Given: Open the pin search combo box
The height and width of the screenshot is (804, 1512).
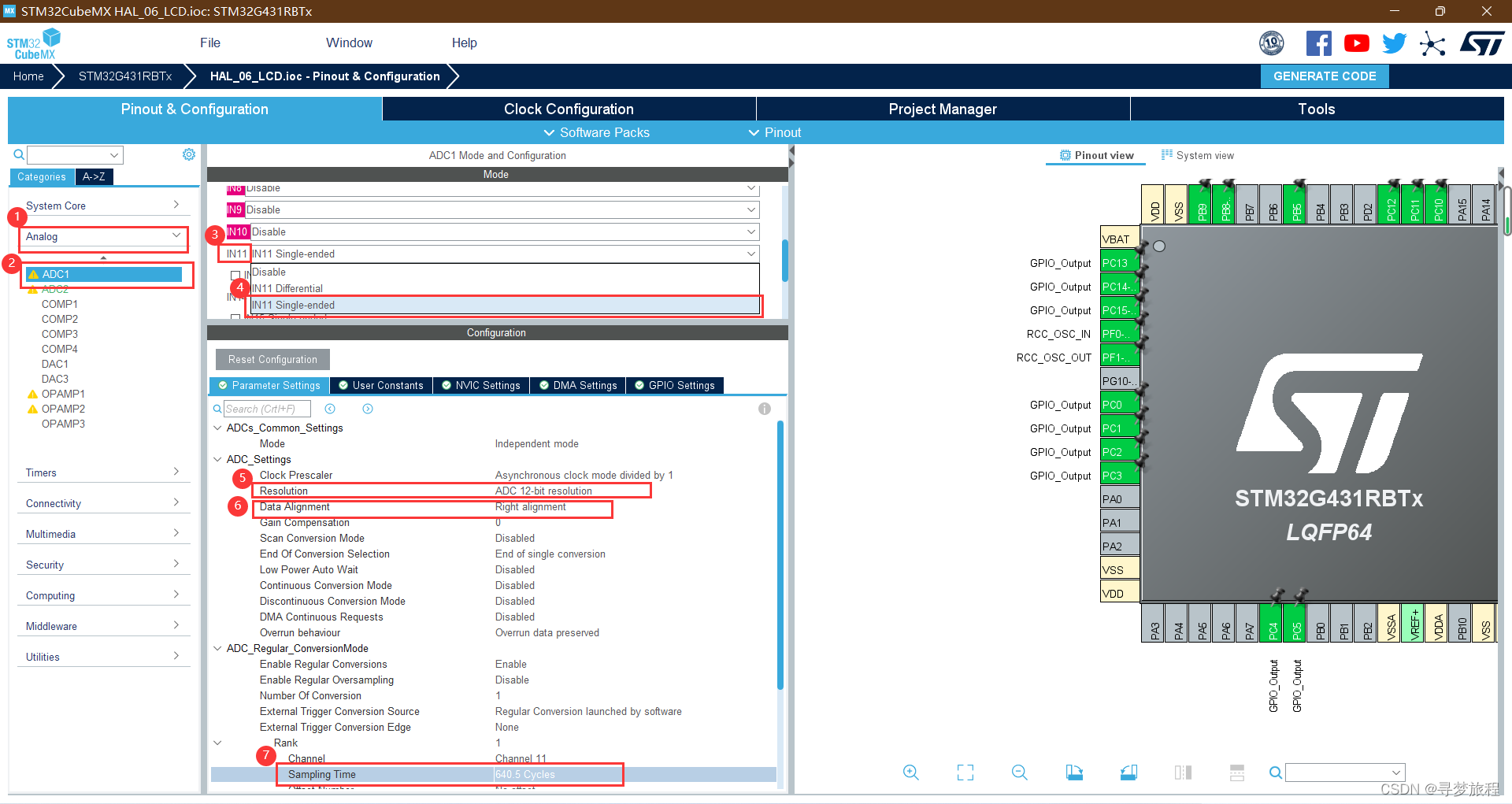Looking at the screenshot, I should click(x=1345, y=773).
